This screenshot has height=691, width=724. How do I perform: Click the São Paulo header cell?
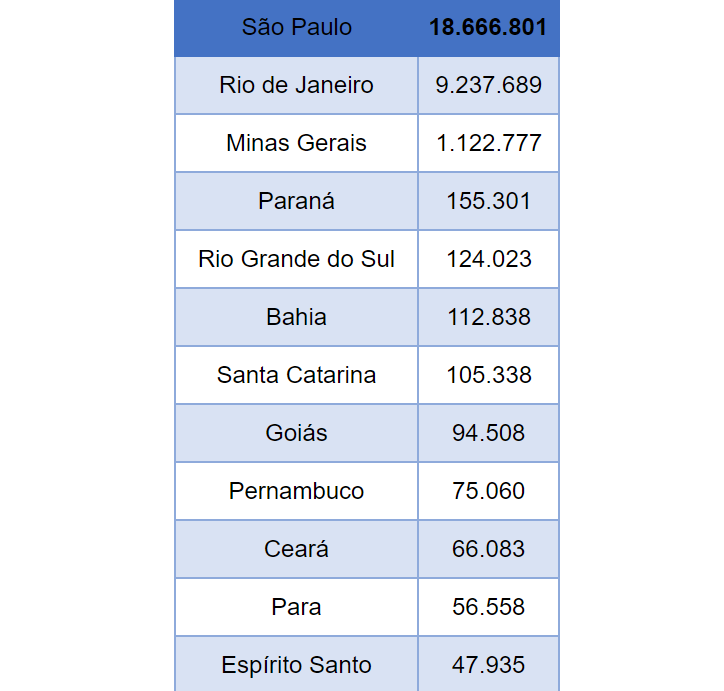point(296,27)
